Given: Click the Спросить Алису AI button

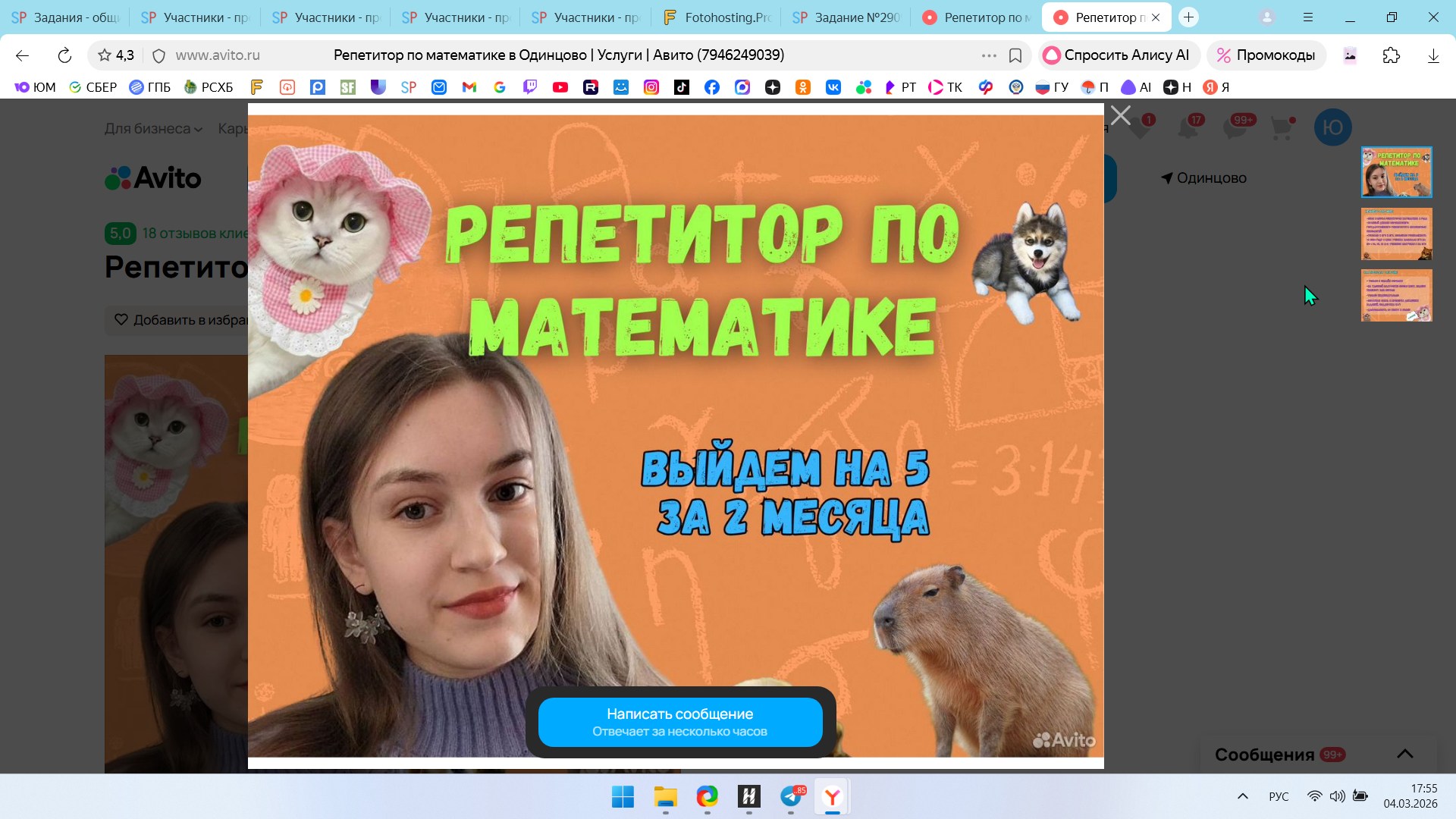Looking at the screenshot, I should click(1119, 55).
